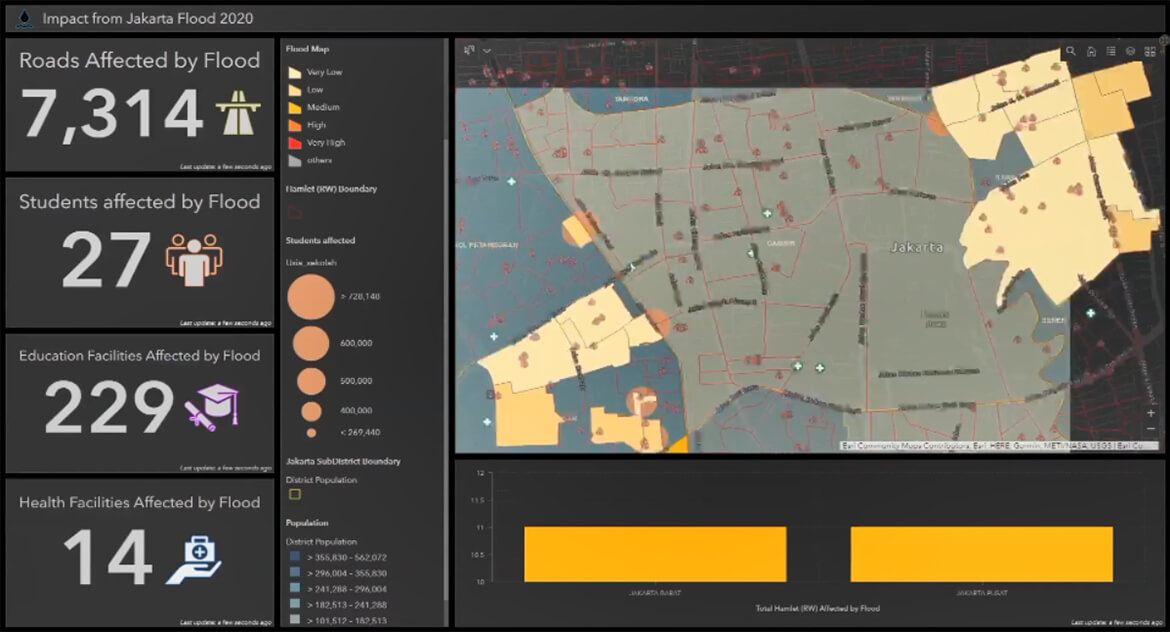Click the people icon in Students card

[x=194, y=259]
